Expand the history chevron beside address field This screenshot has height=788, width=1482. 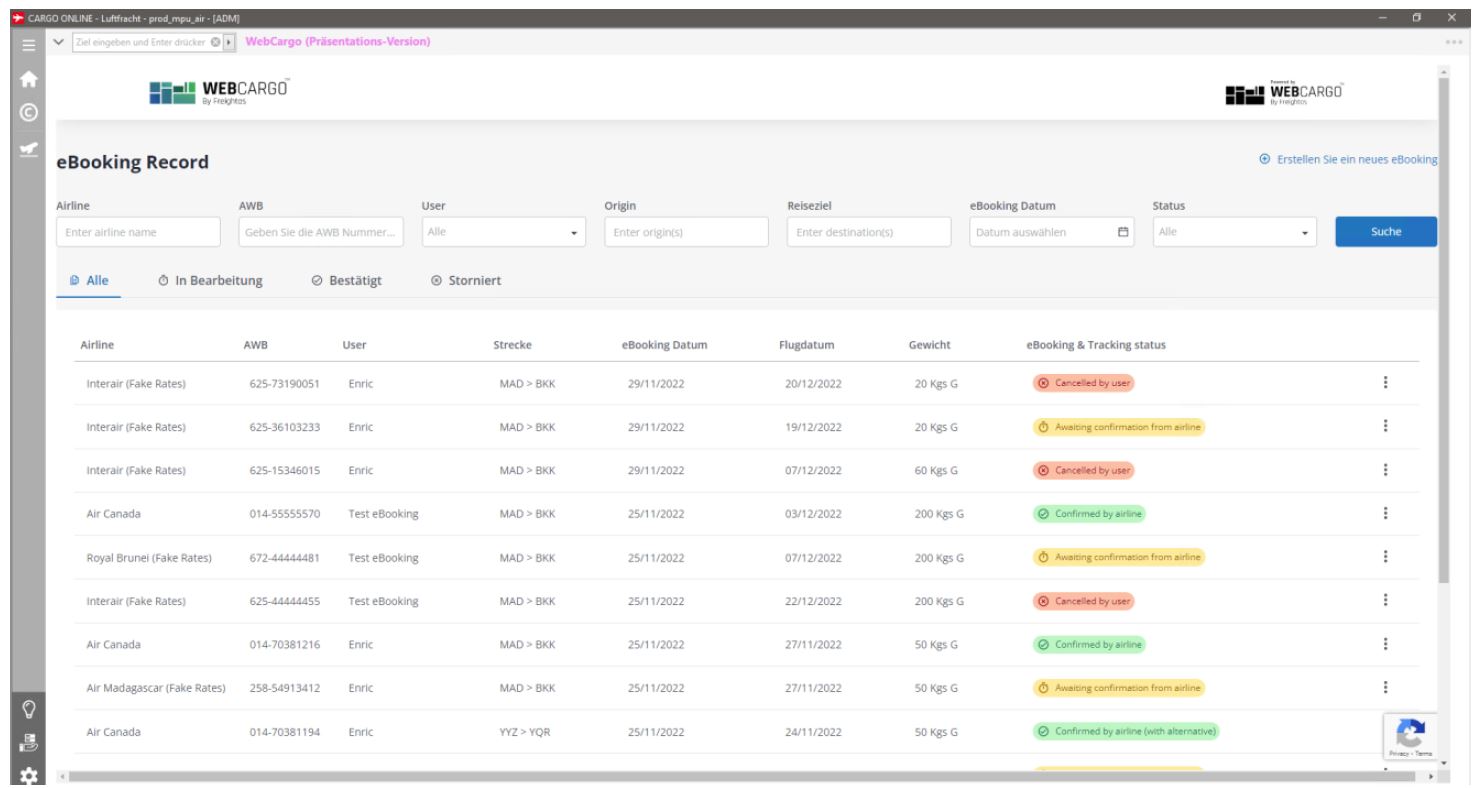(x=59, y=42)
